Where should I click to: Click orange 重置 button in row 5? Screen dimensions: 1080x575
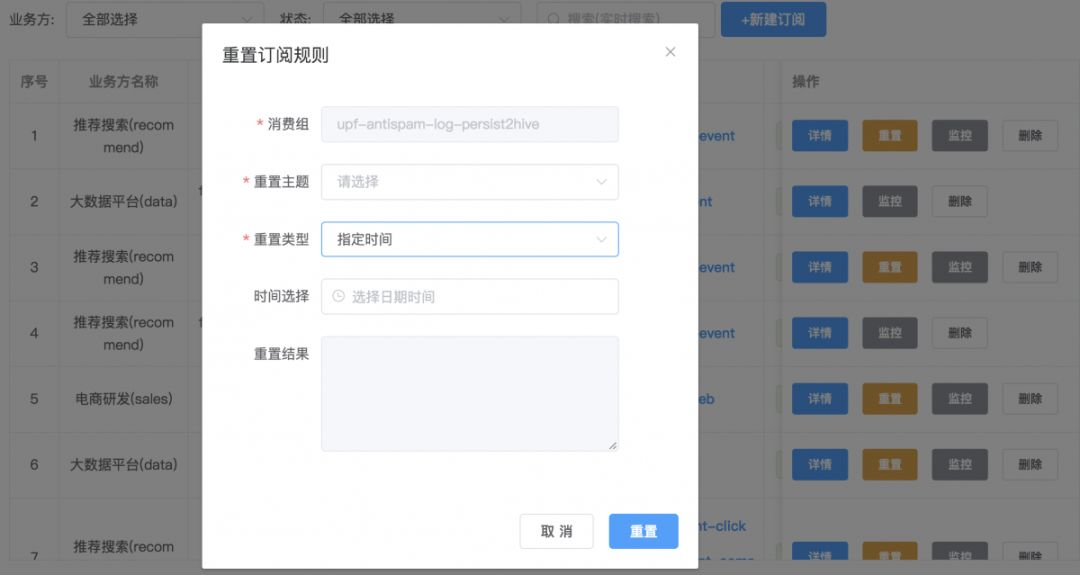[x=890, y=399]
